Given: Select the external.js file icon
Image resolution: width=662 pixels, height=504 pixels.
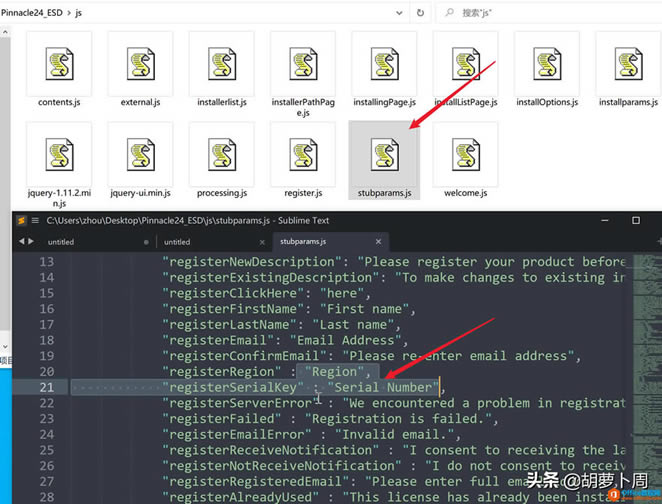Looking at the screenshot, I should [x=141, y=64].
